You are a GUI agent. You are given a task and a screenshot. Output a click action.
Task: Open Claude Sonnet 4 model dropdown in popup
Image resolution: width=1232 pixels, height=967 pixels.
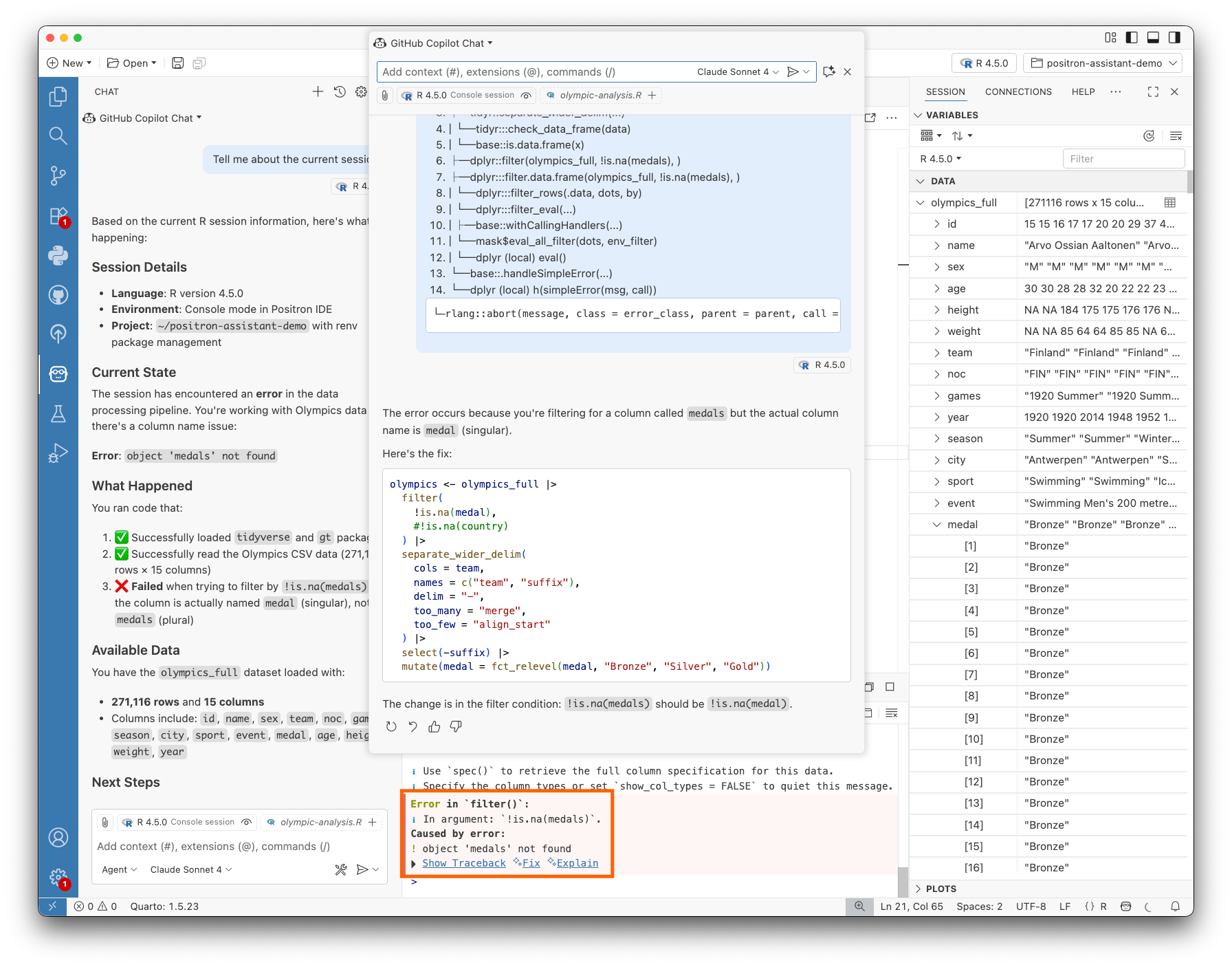tap(737, 72)
